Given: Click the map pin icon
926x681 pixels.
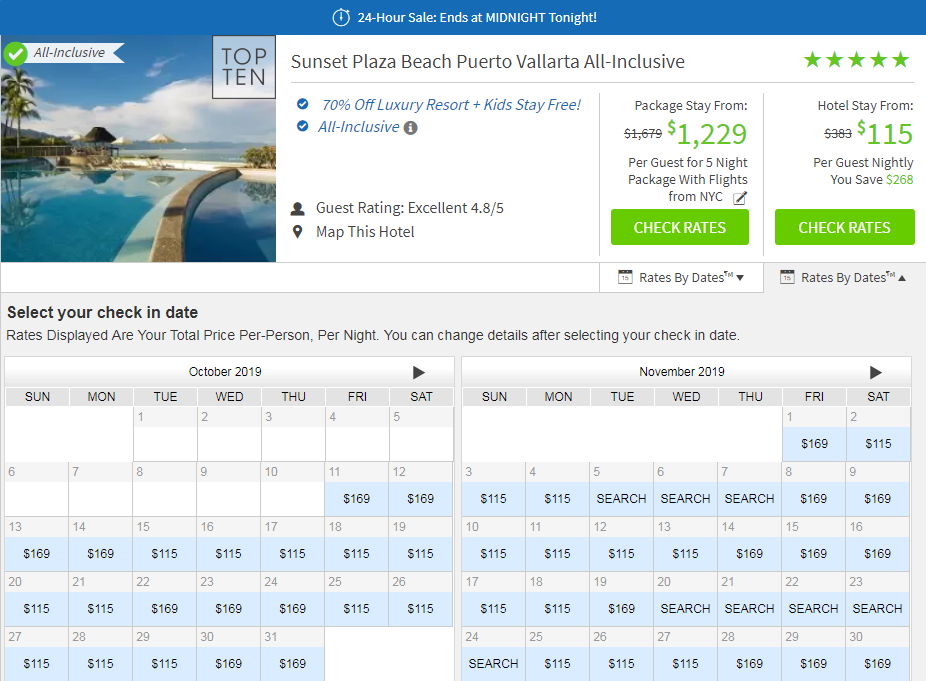Looking at the screenshot, I should (x=298, y=232).
